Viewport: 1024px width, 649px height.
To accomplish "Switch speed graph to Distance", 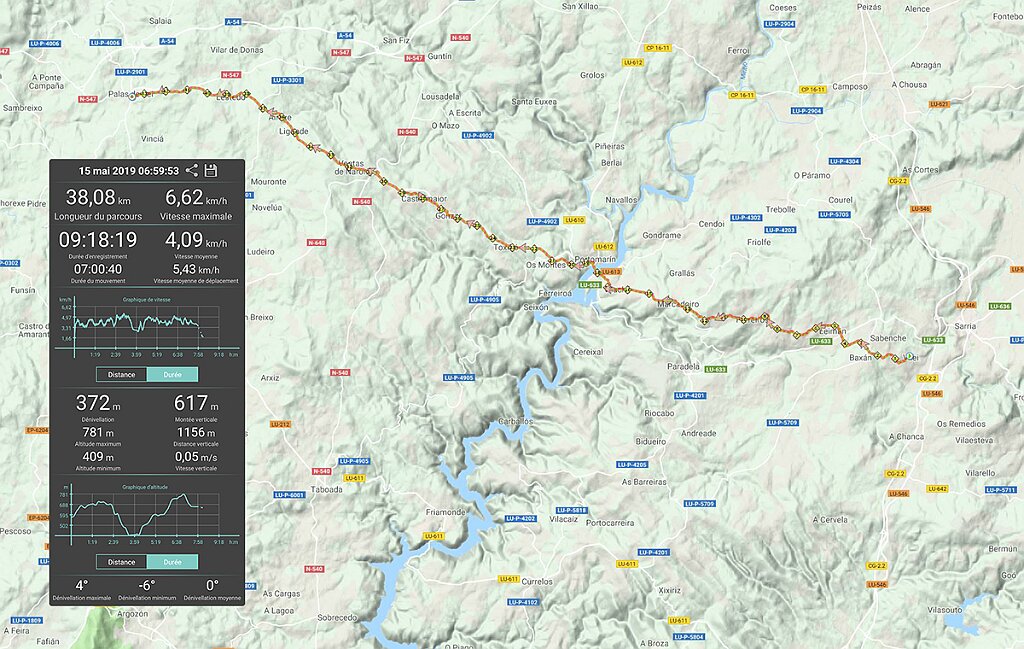I will pos(121,375).
